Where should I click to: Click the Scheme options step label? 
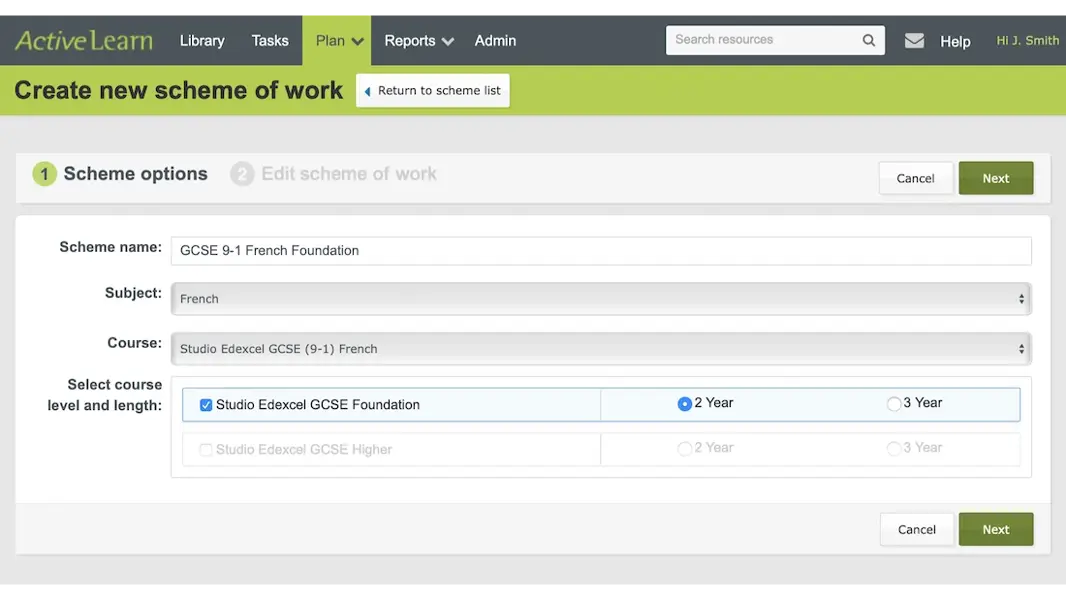(x=135, y=174)
